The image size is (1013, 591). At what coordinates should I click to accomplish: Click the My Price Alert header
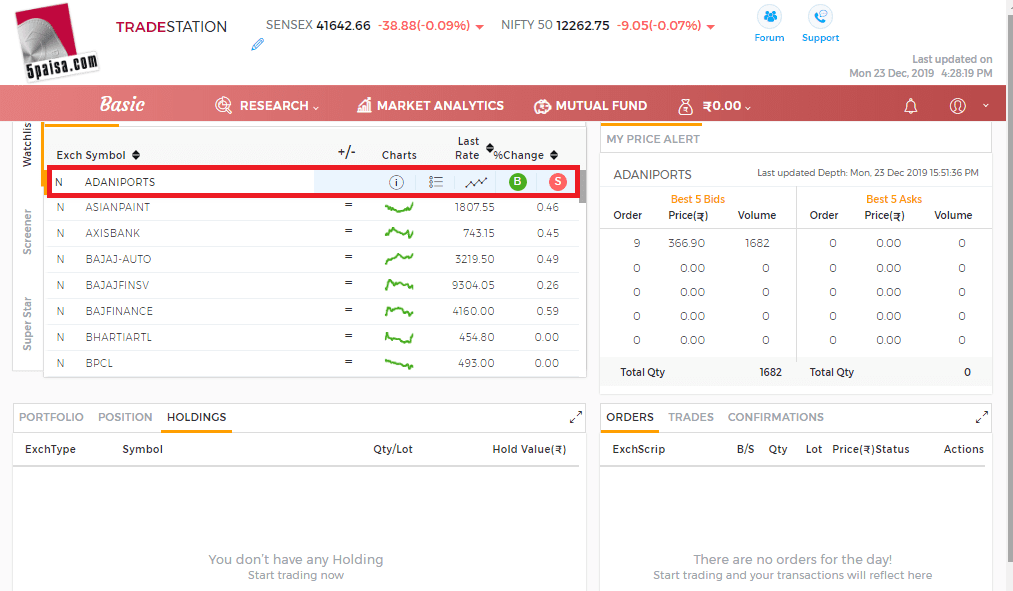(653, 139)
